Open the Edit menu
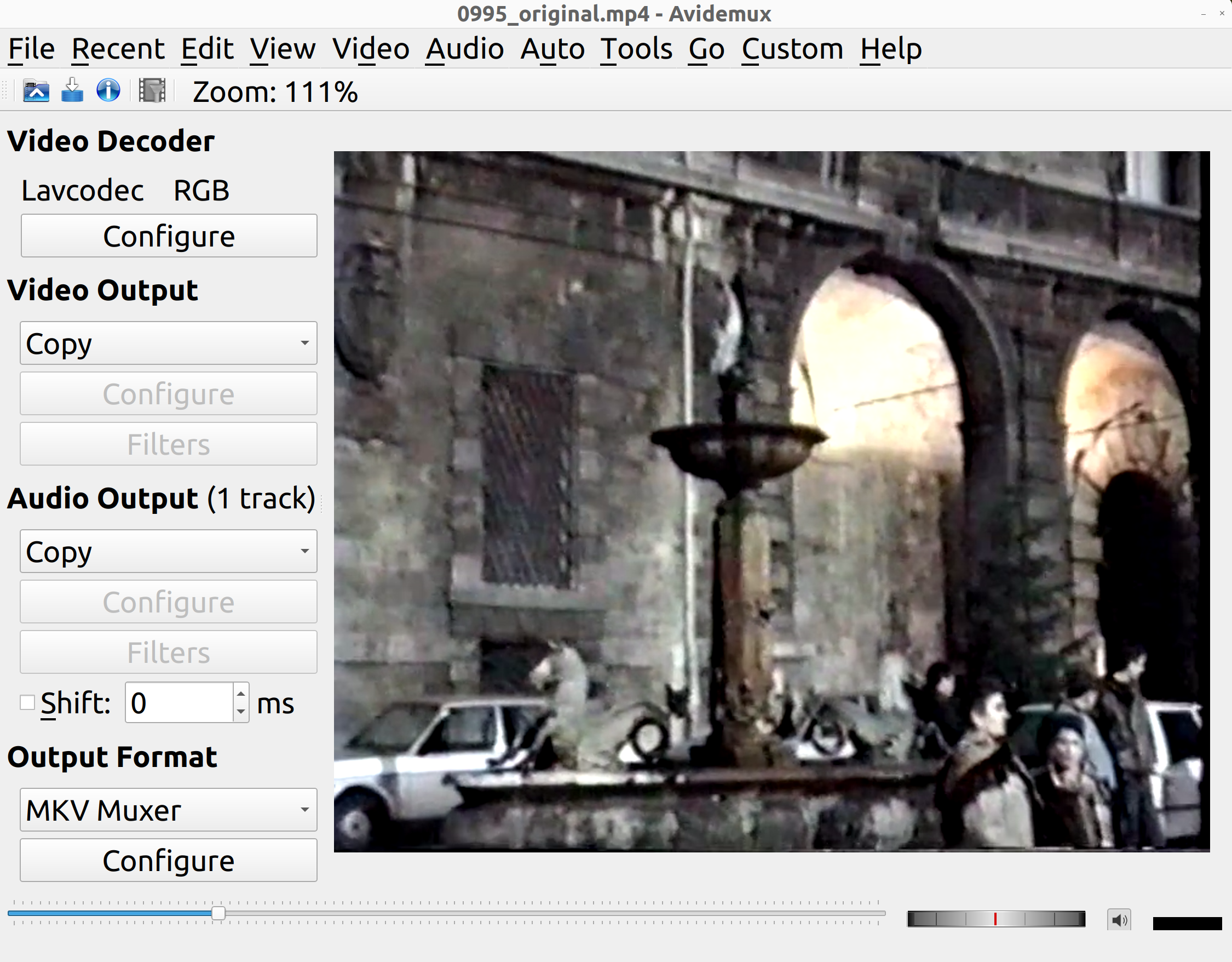Image resolution: width=1232 pixels, height=962 pixels. [207, 49]
